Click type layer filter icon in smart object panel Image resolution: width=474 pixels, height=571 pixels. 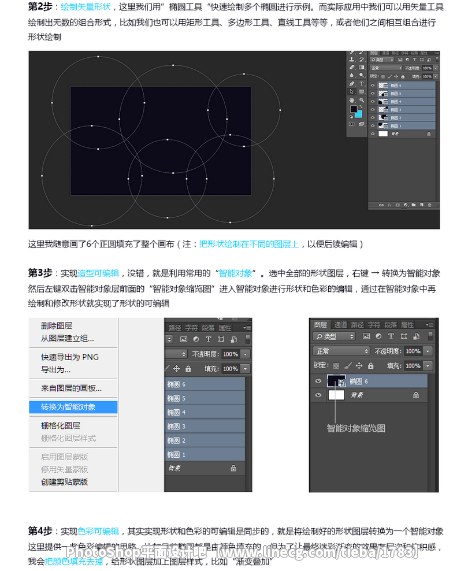391,336
